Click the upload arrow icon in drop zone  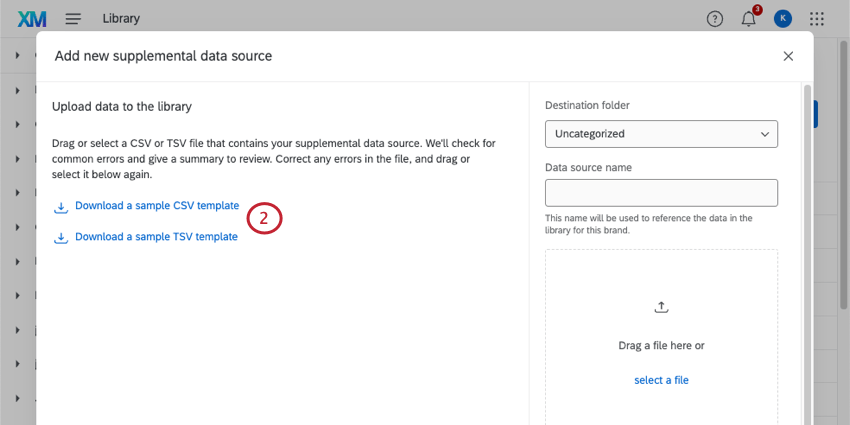pos(661,307)
